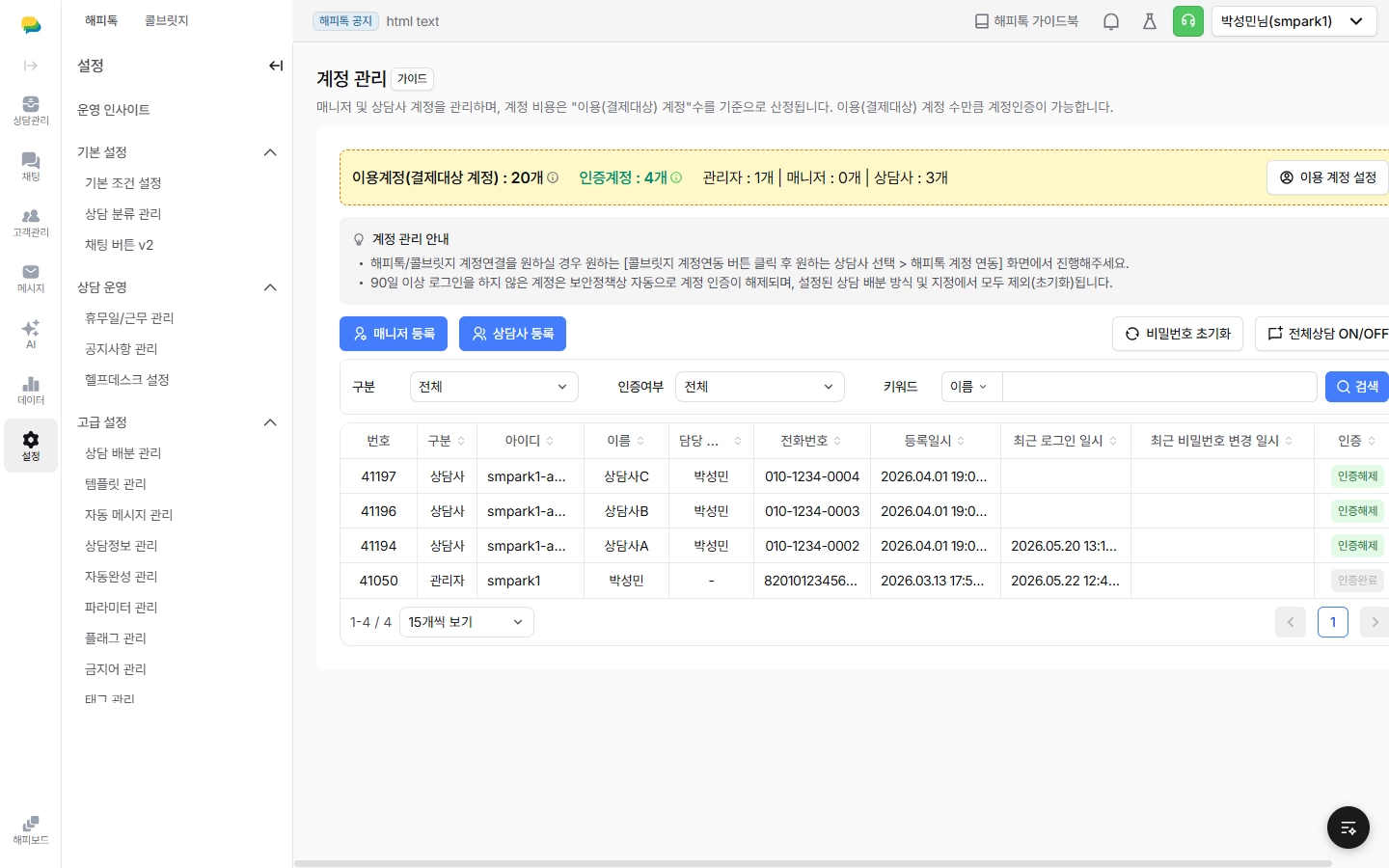Click the keyword search input field
1389x868 pixels.
click(x=1159, y=387)
